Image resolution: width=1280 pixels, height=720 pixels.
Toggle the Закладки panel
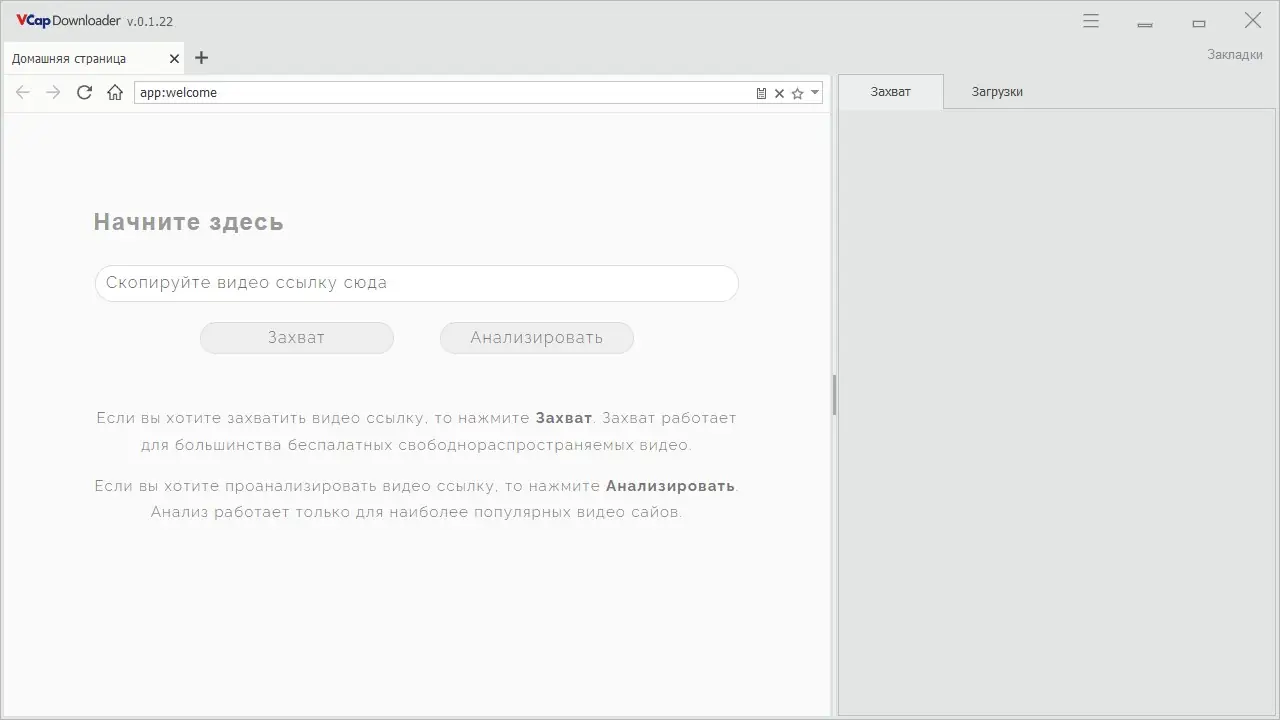1235,54
